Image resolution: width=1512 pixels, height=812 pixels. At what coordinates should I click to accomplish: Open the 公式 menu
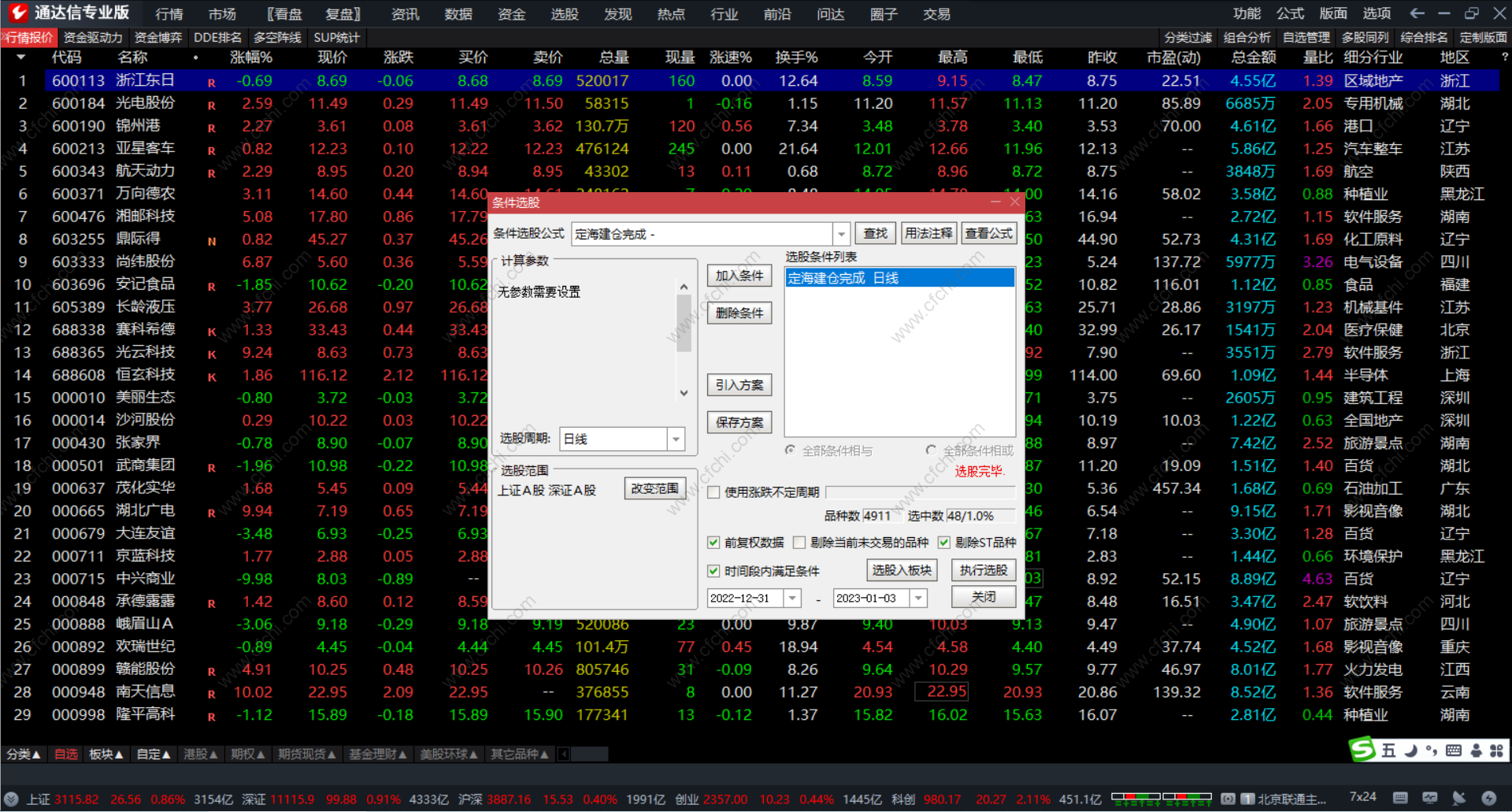tap(1290, 13)
